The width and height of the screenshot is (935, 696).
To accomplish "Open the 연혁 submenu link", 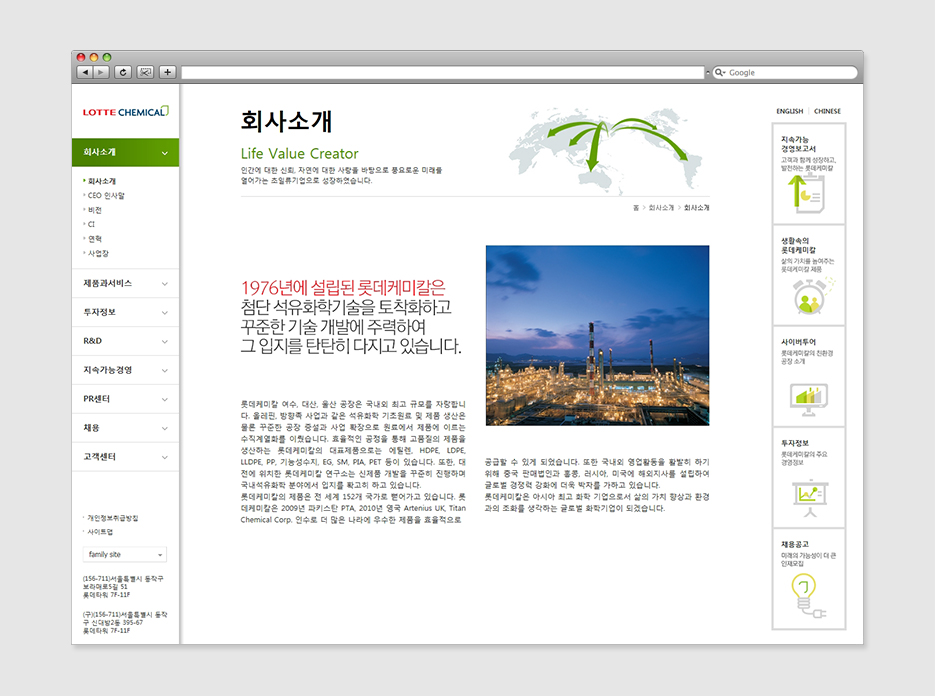I will click(95, 239).
